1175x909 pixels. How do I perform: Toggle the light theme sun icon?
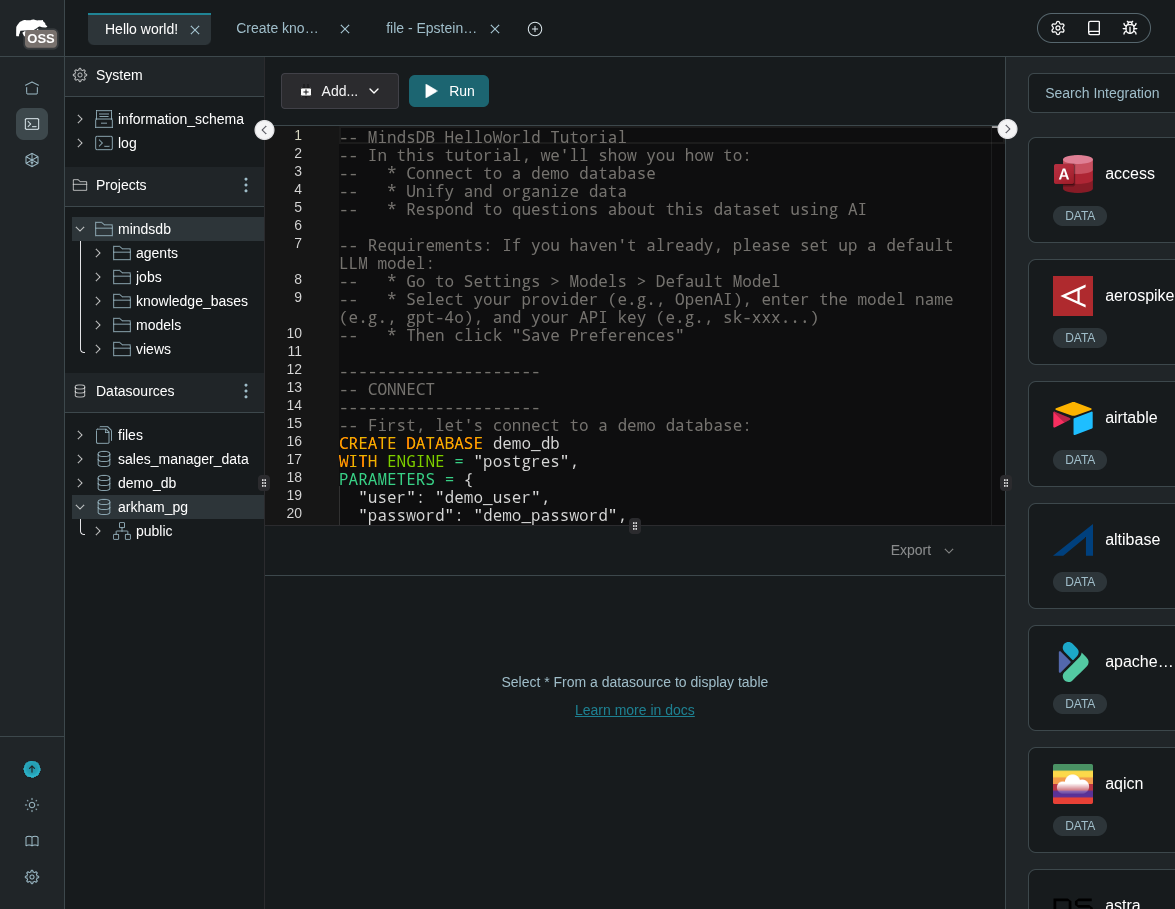click(31, 806)
